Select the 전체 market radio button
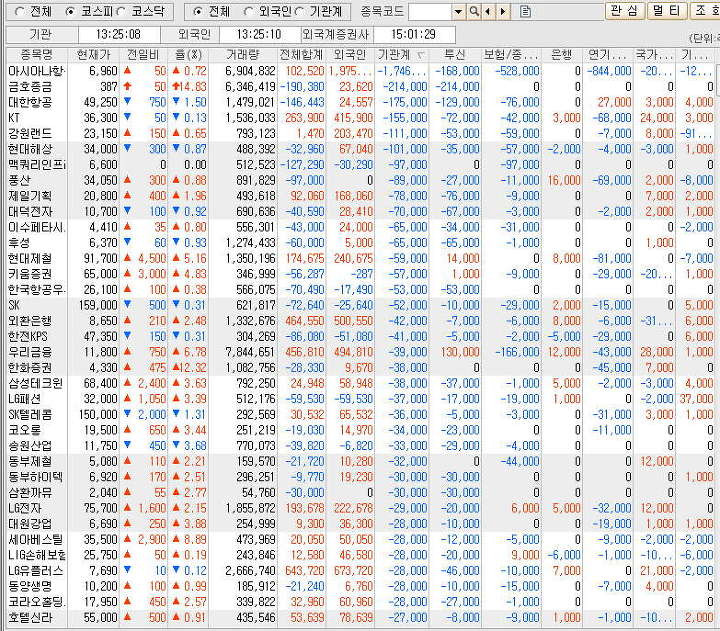This screenshot has height=631, width=720. coord(20,11)
